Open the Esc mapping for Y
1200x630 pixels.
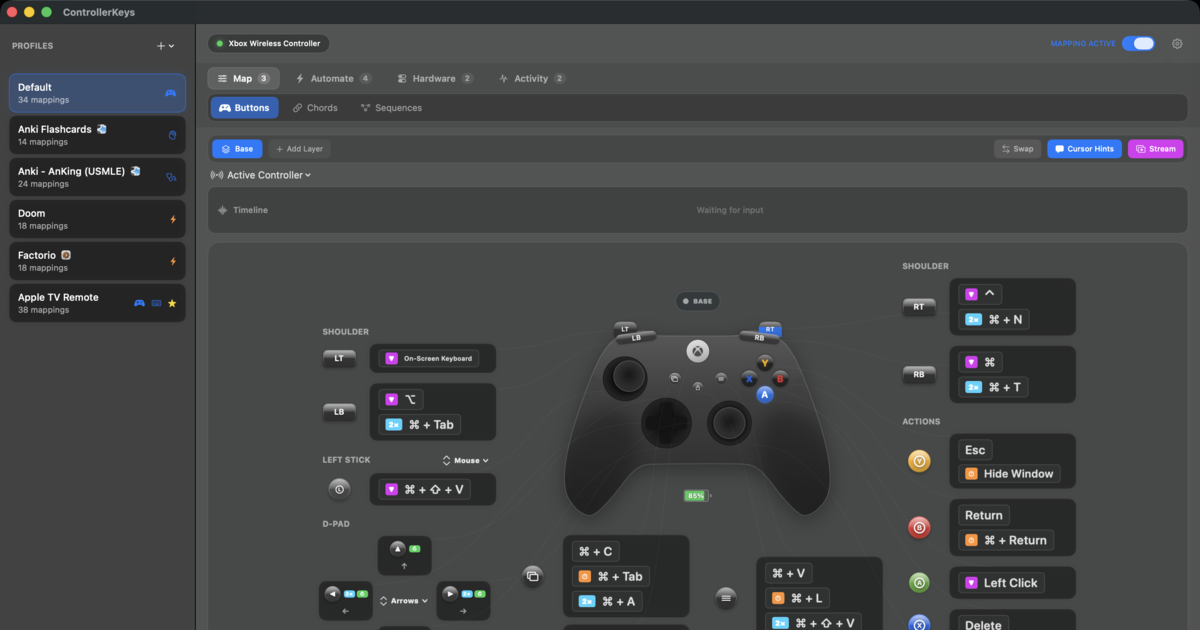974,450
